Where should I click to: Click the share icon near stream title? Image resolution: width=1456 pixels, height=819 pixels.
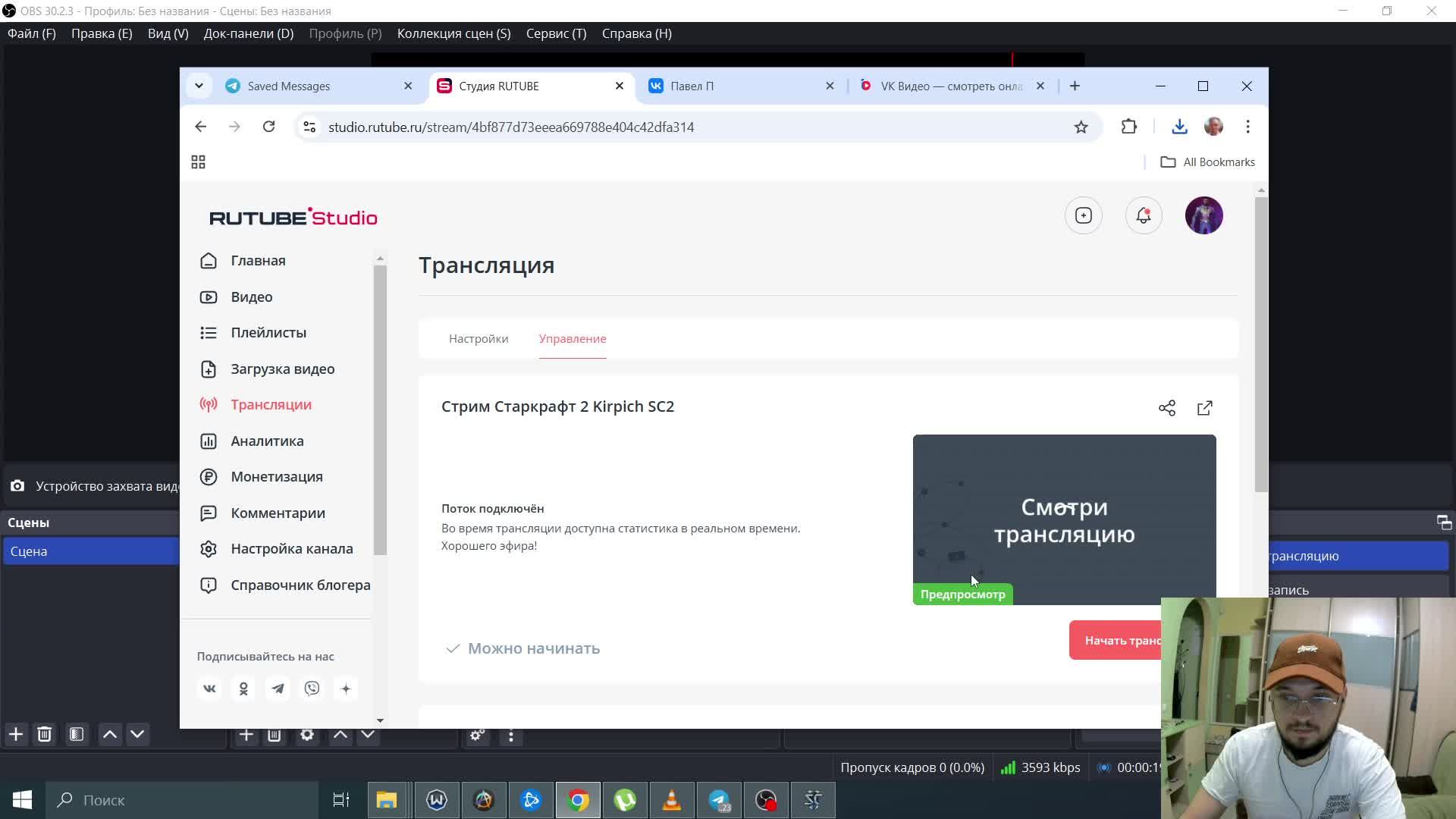pyautogui.click(x=1166, y=407)
